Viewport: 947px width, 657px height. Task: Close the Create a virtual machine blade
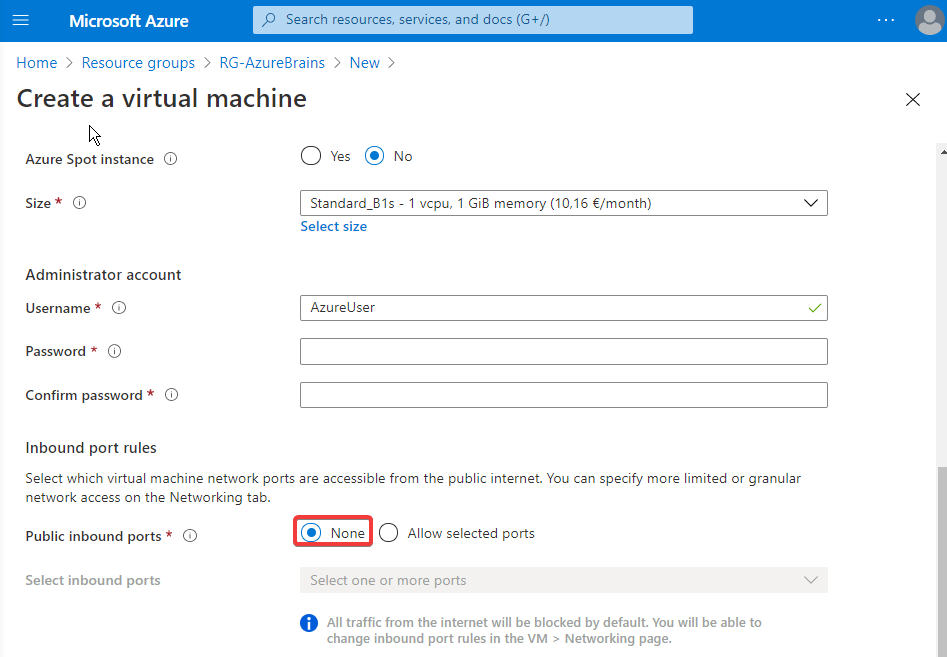pos(913,100)
